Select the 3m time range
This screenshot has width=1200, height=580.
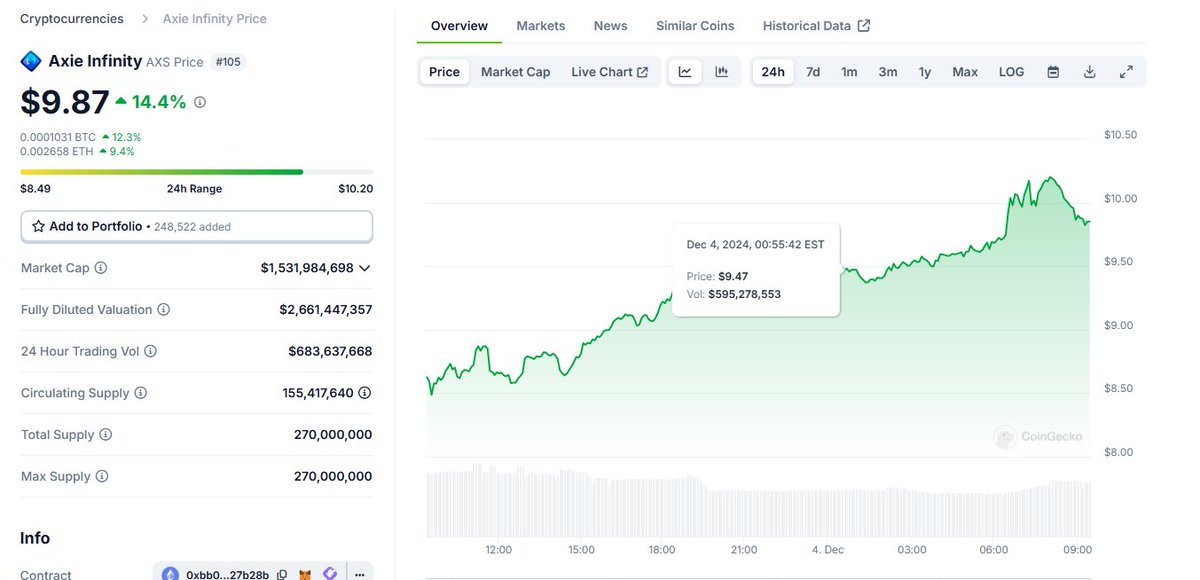coord(888,72)
